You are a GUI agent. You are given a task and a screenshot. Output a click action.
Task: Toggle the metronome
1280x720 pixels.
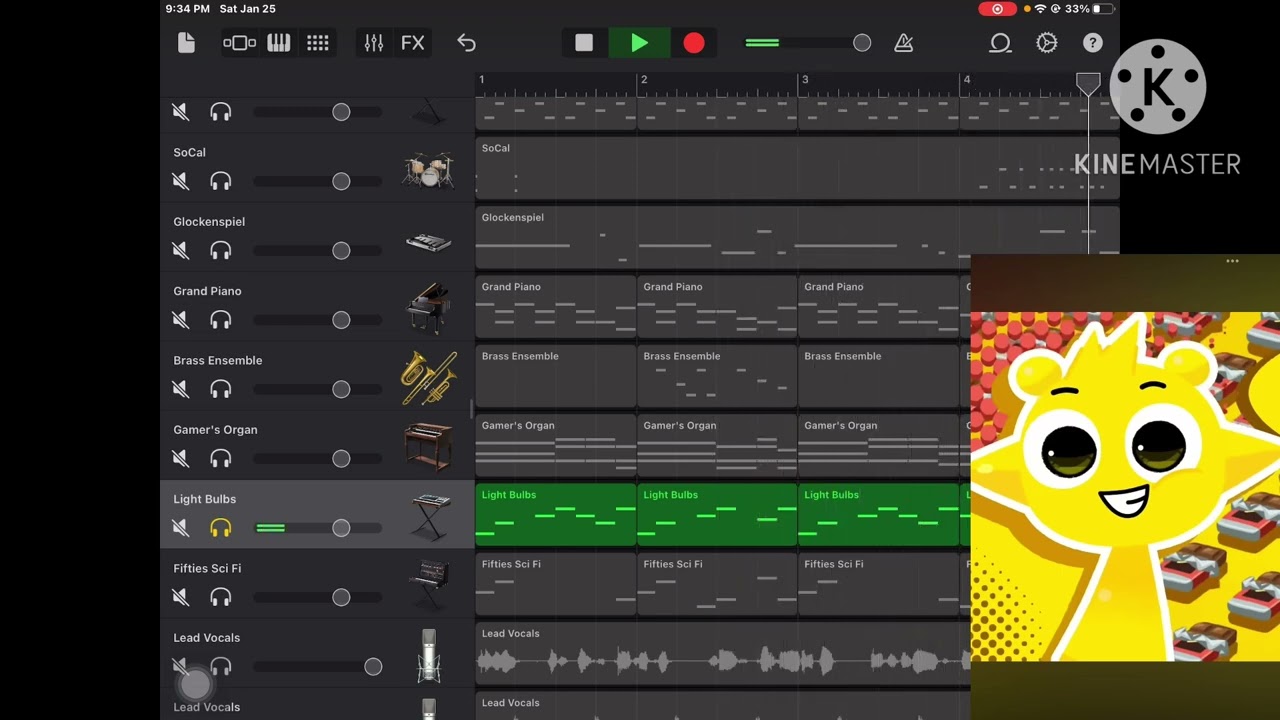(x=904, y=43)
